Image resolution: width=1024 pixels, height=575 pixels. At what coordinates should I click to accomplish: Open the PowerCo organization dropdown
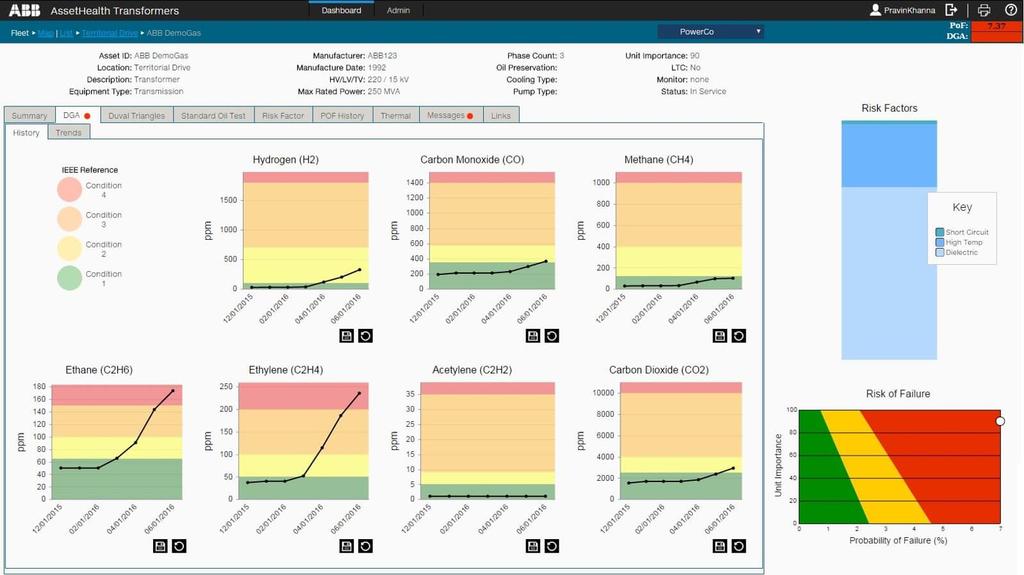(x=711, y=31)
